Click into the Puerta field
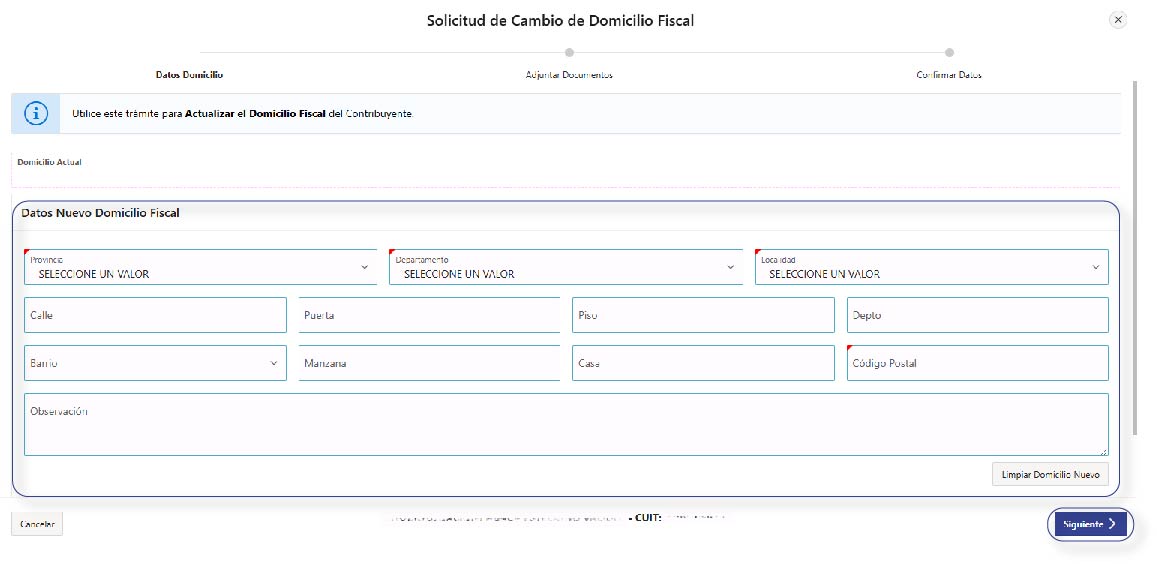 (429, 315)
